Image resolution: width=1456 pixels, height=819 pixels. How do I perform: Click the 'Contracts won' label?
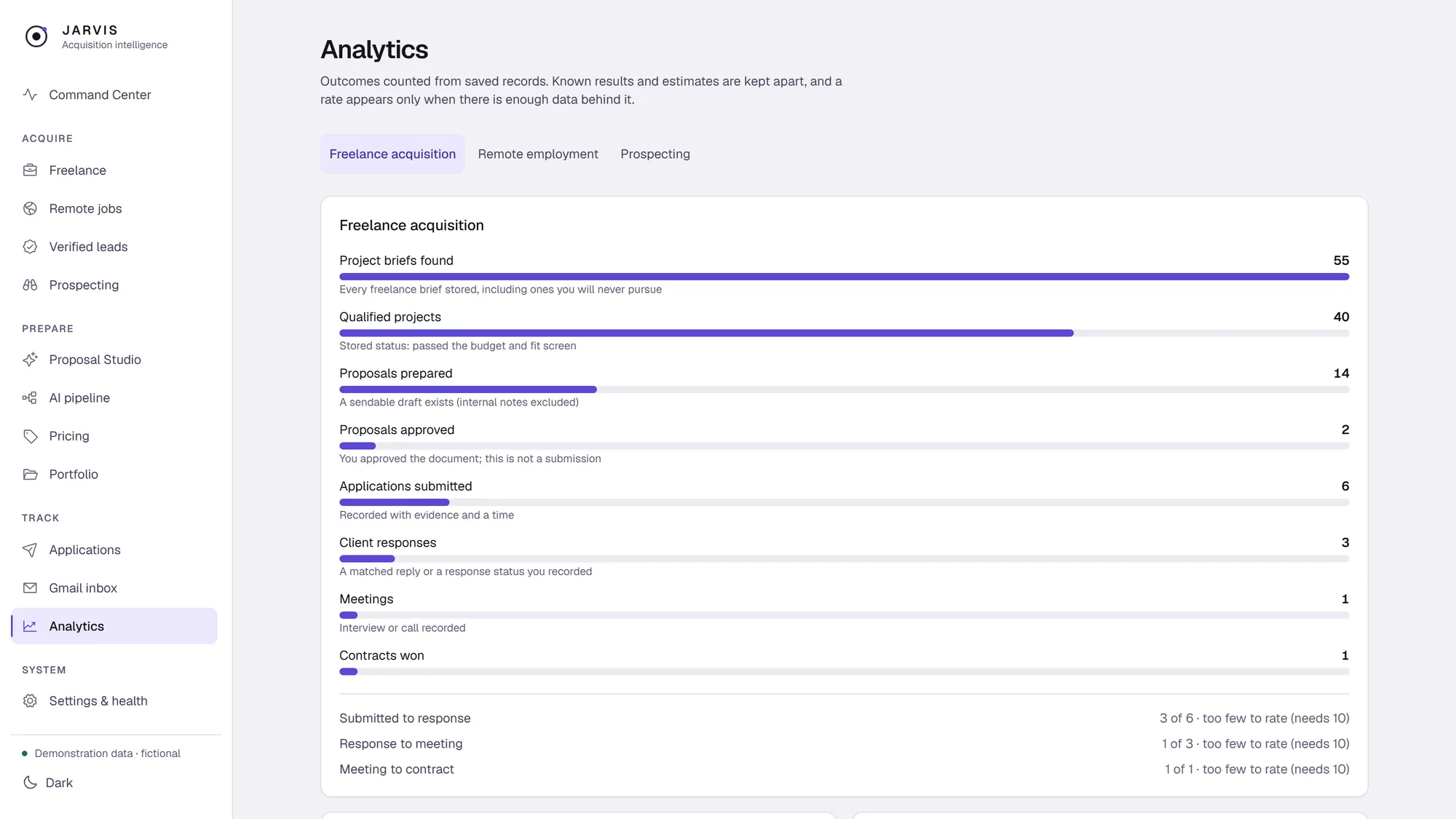[x=381, y=655]
